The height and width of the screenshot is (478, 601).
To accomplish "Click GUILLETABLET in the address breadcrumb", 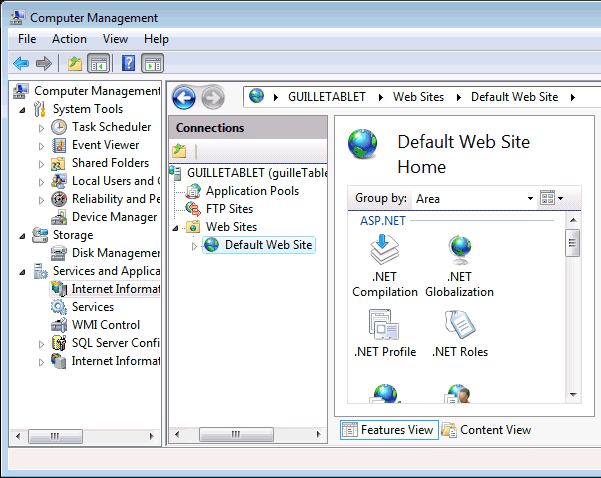I will pyautogui.click(x=327, y=97).
